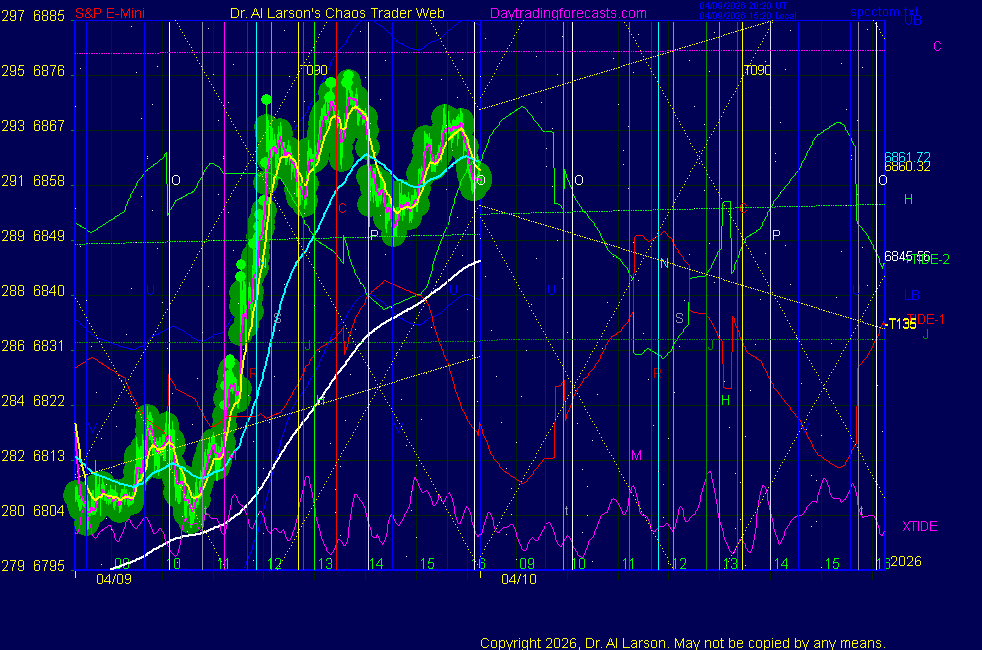
Task: Click the white 6845.56 price readout
Action: 907,255
